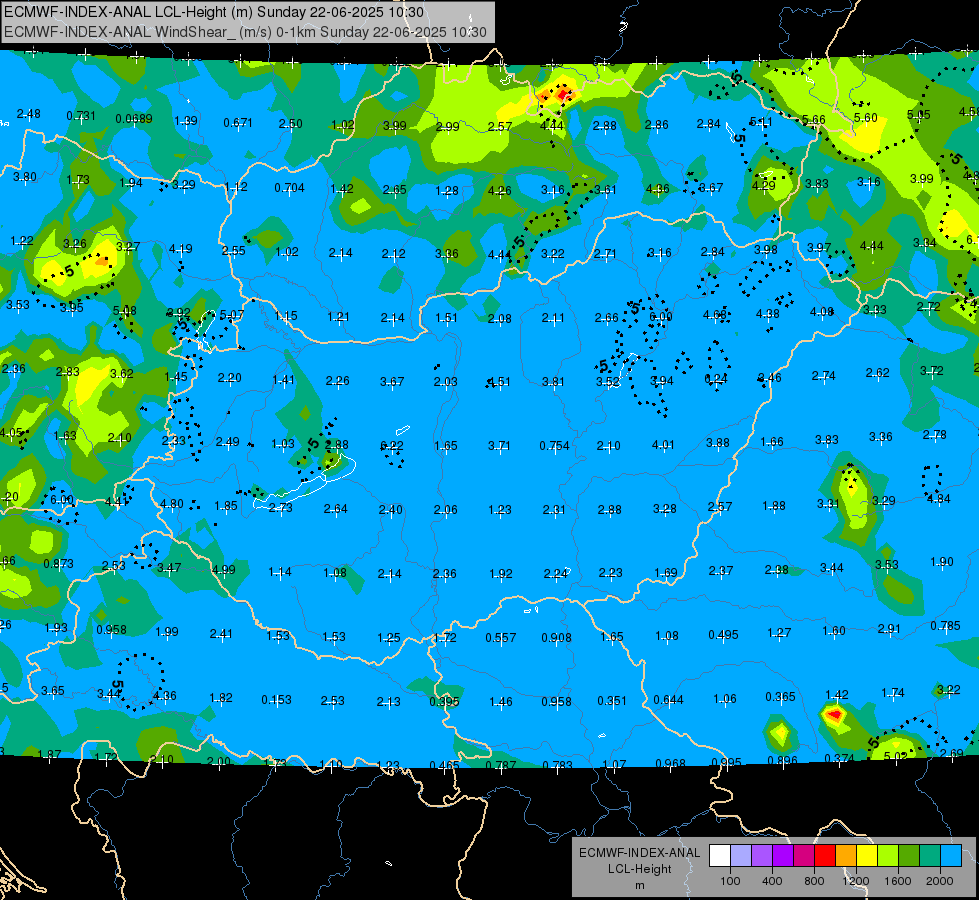Click the legend text LCL-Height
979x900 pixels.
pos(639,869)
